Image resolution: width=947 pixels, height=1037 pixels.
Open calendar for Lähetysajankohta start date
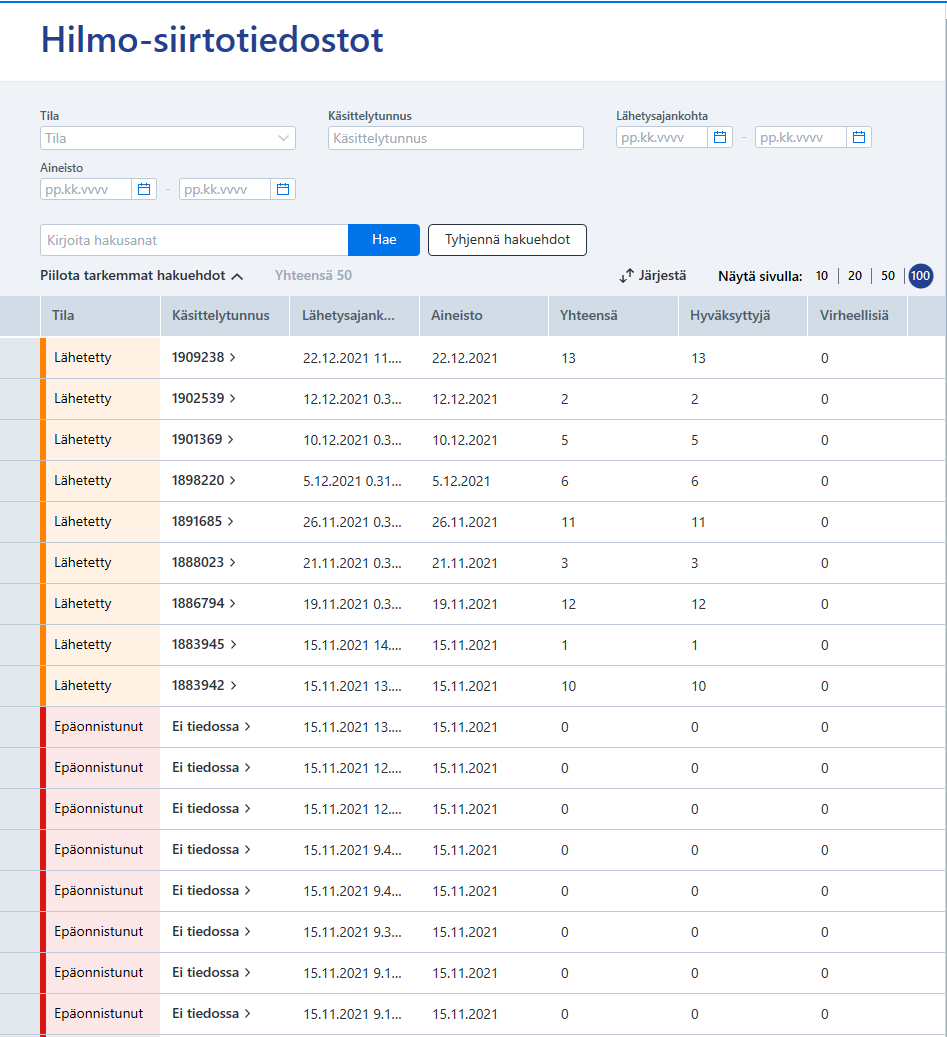pyautogui.click(x=720, y=137)
